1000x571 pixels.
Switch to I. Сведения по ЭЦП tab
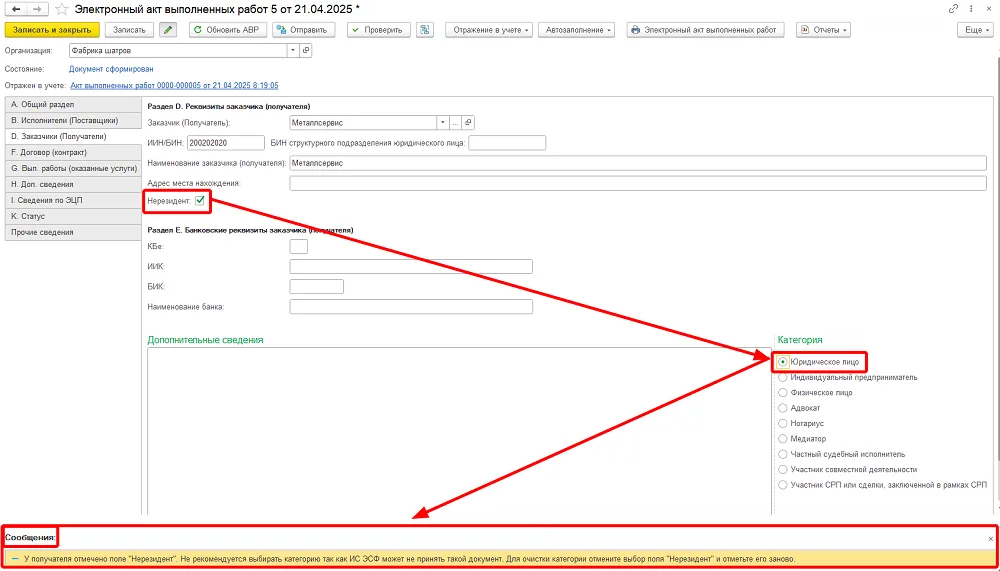pos(73,200)
